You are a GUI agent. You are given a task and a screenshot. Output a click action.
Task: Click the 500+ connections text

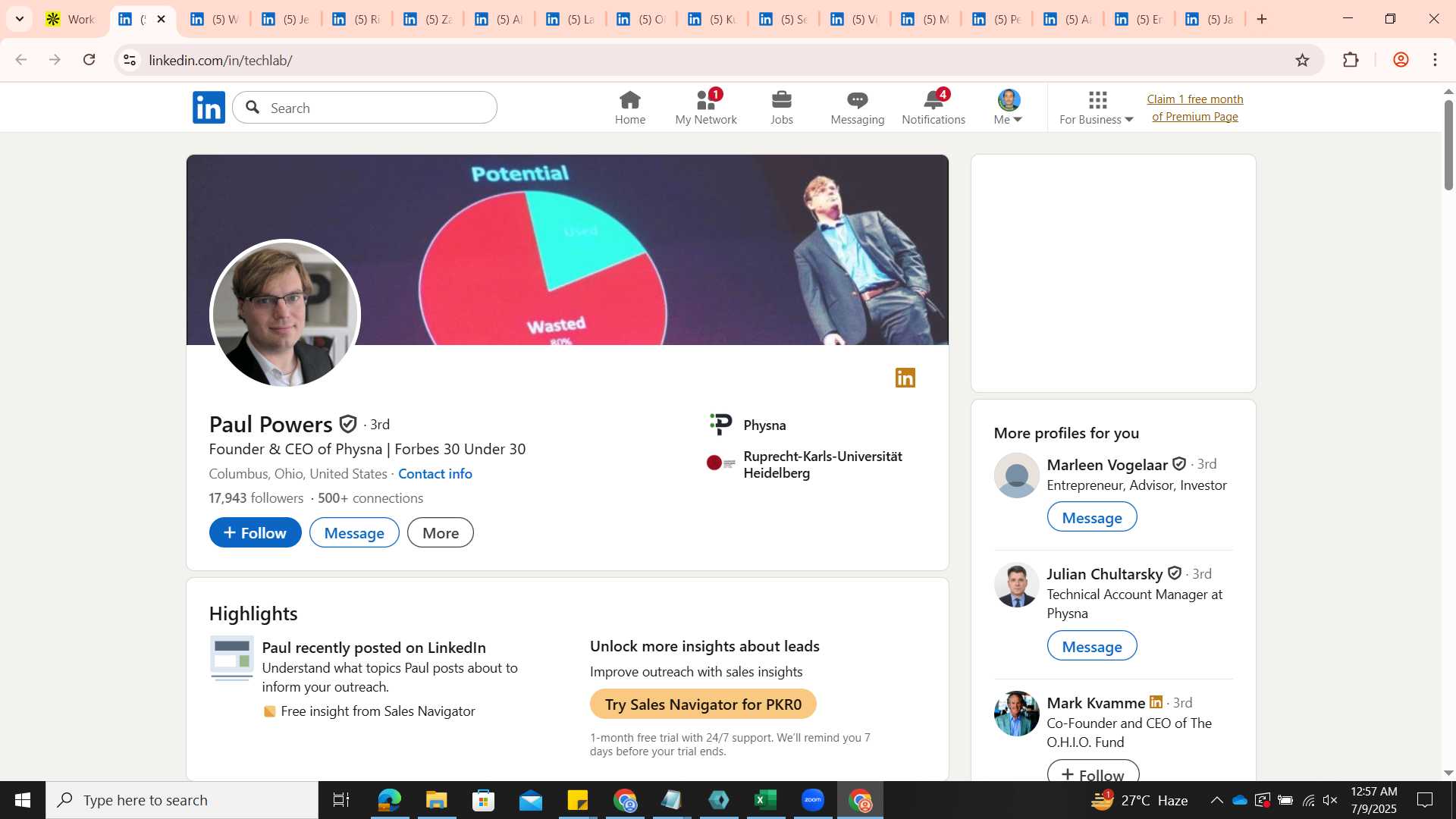pos(370,498)
